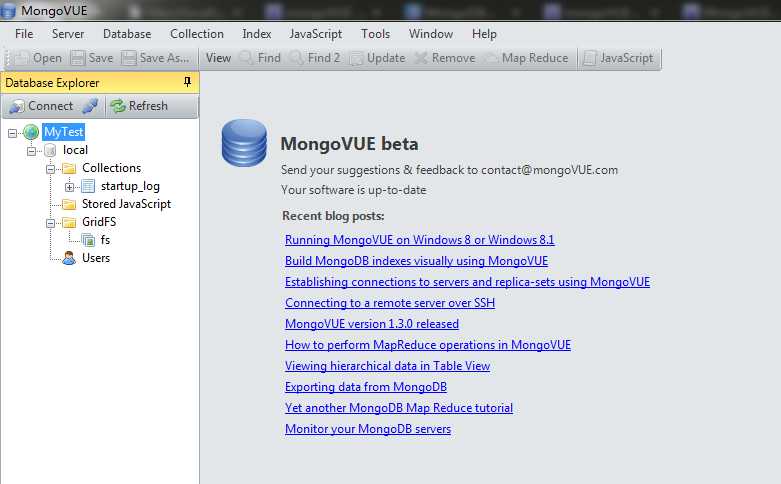Click the Find 2 toolbar button
Screen dimensions: 781x484
315,58
